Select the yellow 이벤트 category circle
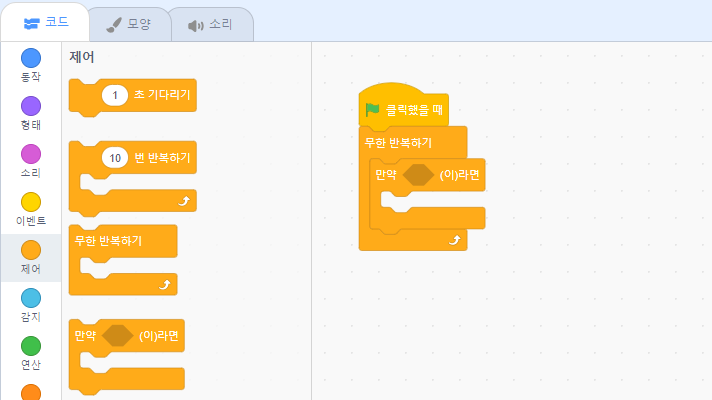This screenshot has width=712, height=400. coord(31,202)
